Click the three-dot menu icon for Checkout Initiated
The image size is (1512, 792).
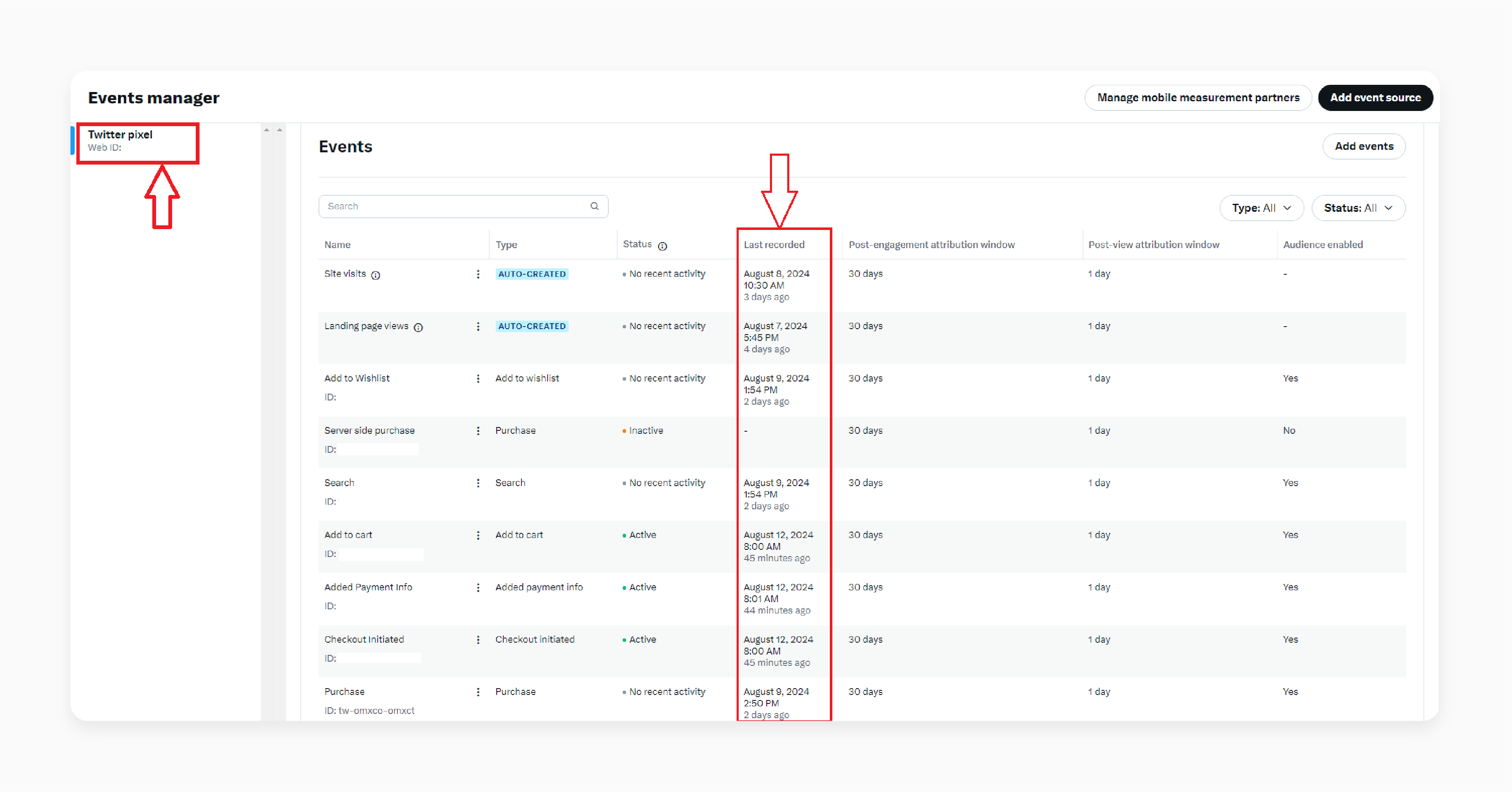point(478,639)
